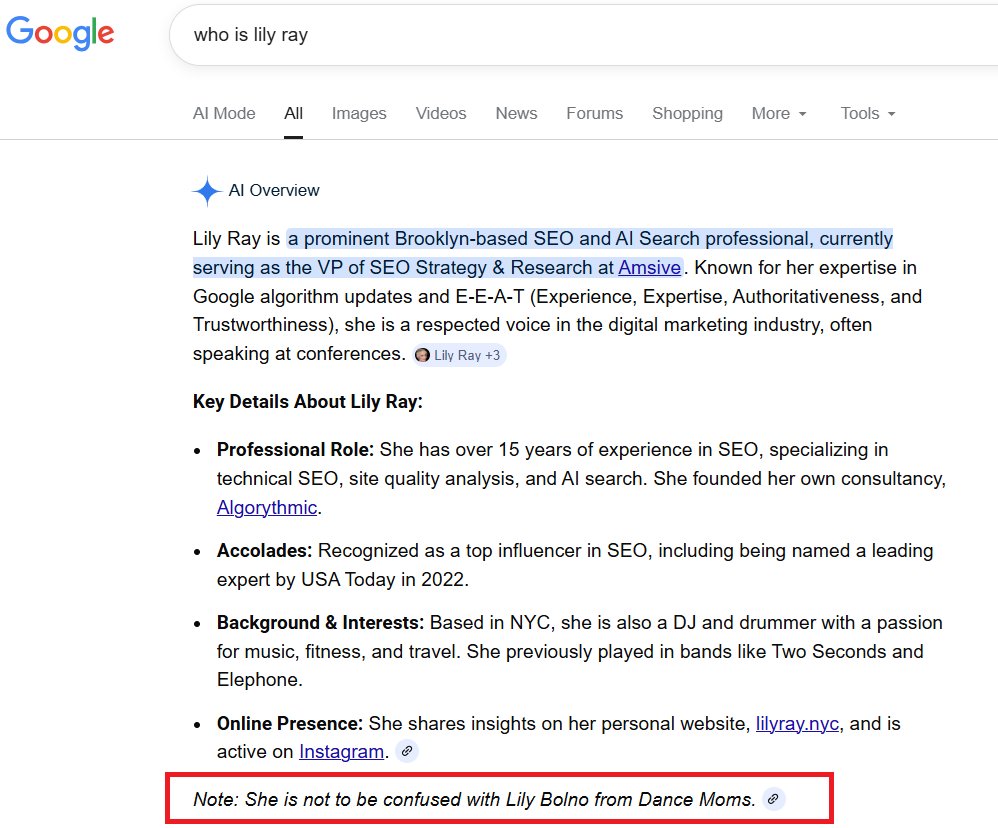Go to the News tab
998x828 pixels.
(x=516, y=113)
